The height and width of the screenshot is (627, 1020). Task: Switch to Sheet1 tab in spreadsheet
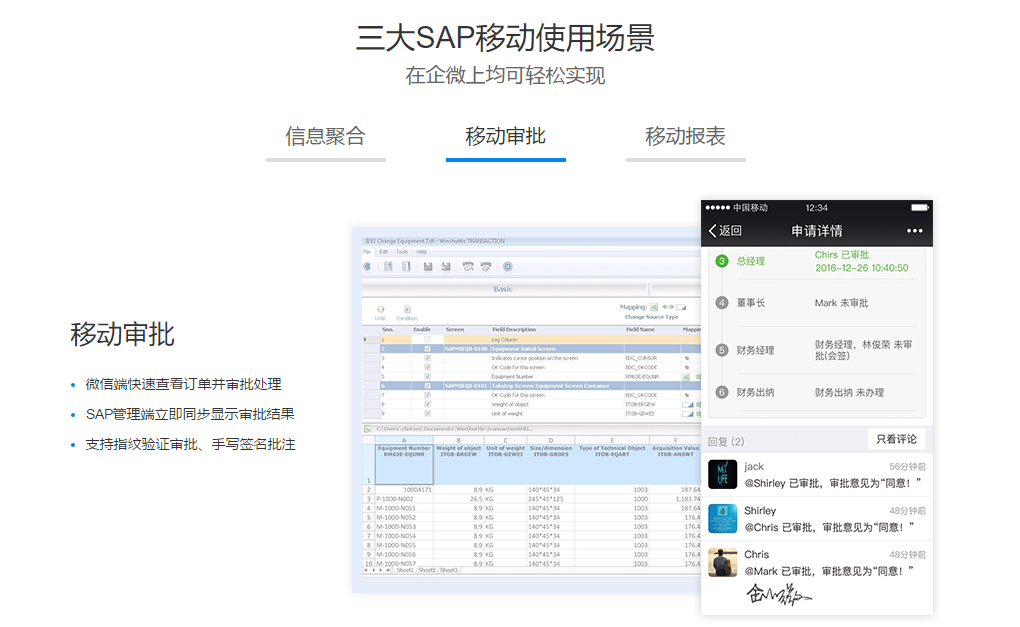point(405,570)
